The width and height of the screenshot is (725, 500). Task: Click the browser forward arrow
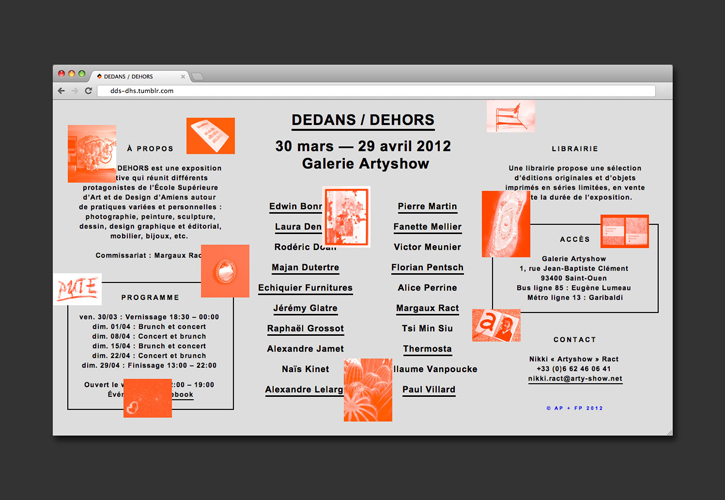pyautogui.click(x=75, y=91)
